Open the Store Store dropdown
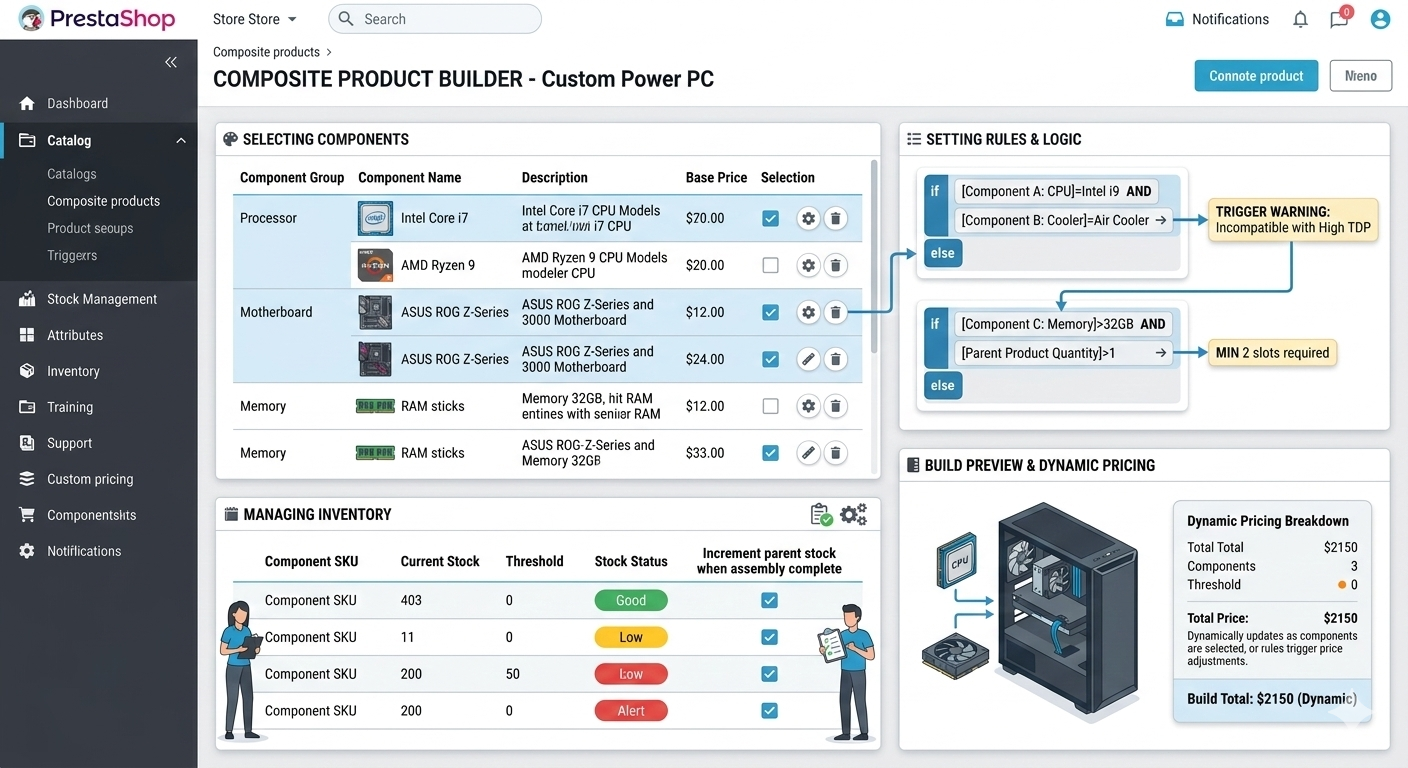 (255, 19)
